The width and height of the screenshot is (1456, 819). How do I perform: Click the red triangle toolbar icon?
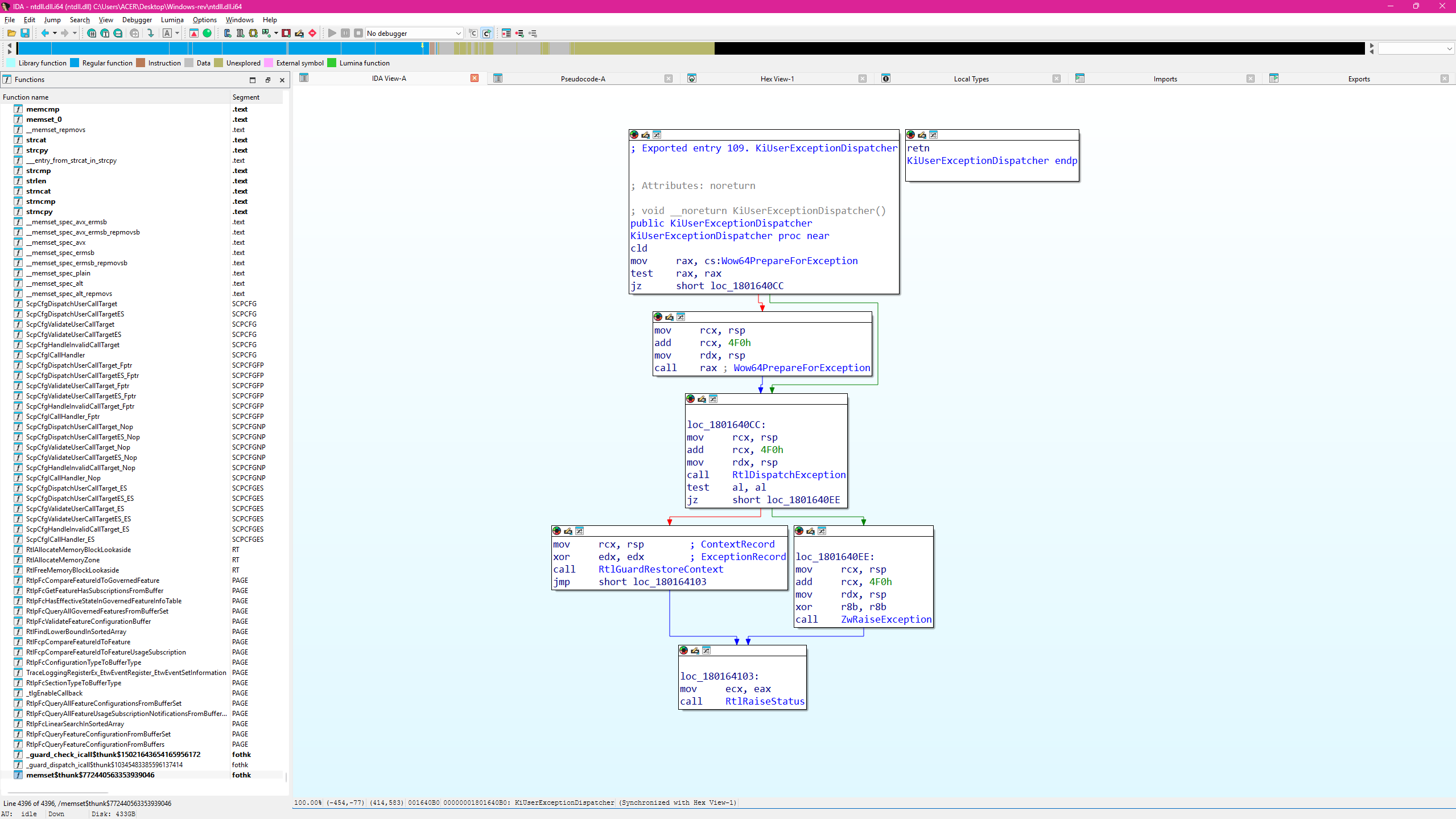pyautogui.click(x=194, y=33)
